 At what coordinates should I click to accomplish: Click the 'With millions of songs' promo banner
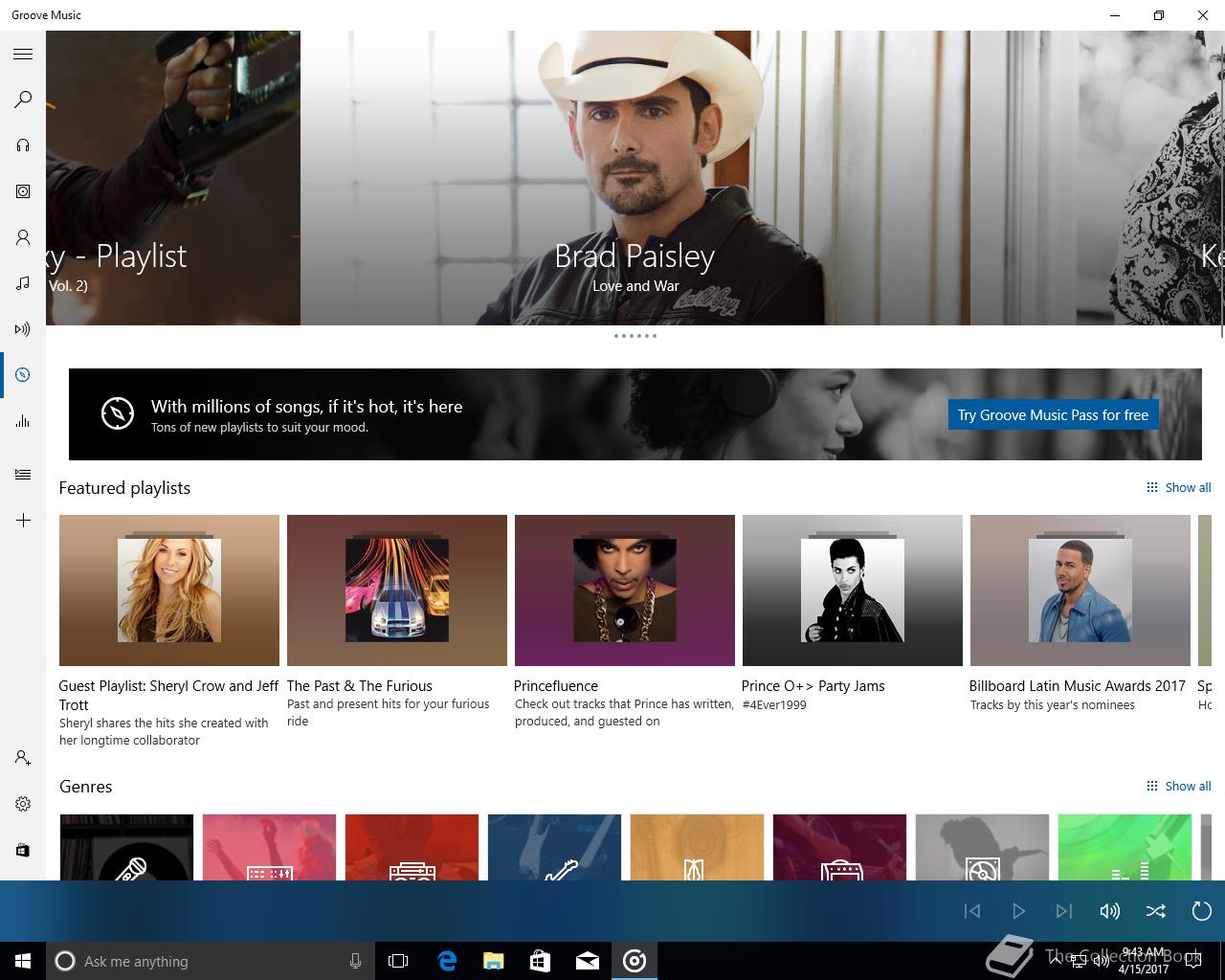(x=635, y=414)
